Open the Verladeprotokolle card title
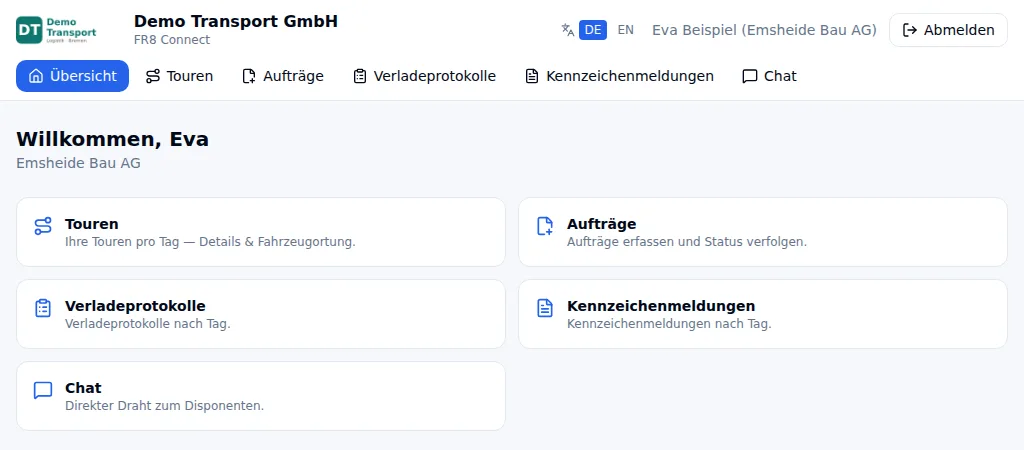The height and width of the screenshot is (450, 1024). (135, 306)
